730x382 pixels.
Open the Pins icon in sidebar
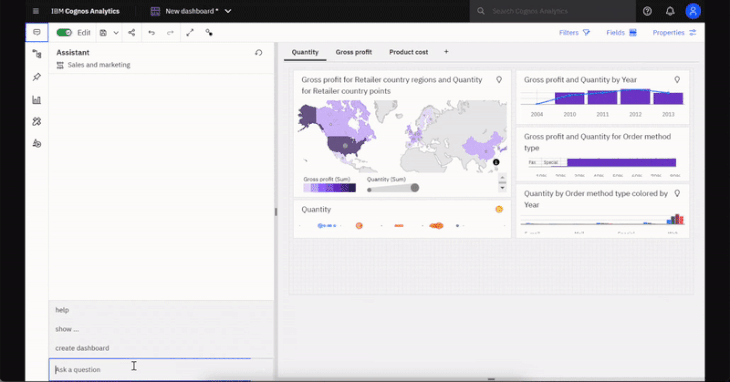(37, 77)
